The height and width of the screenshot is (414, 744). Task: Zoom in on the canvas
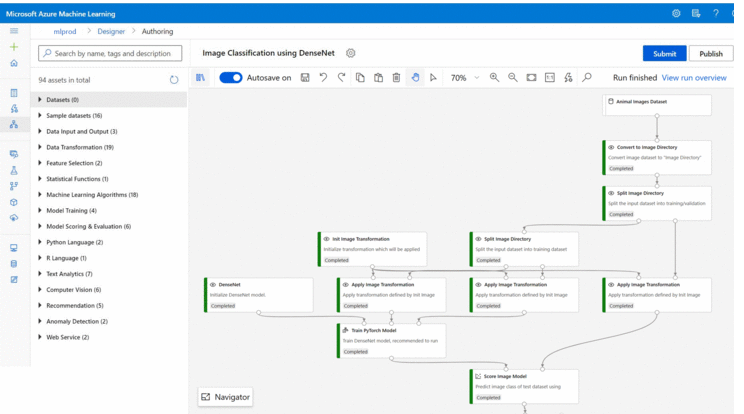(494, 77)
